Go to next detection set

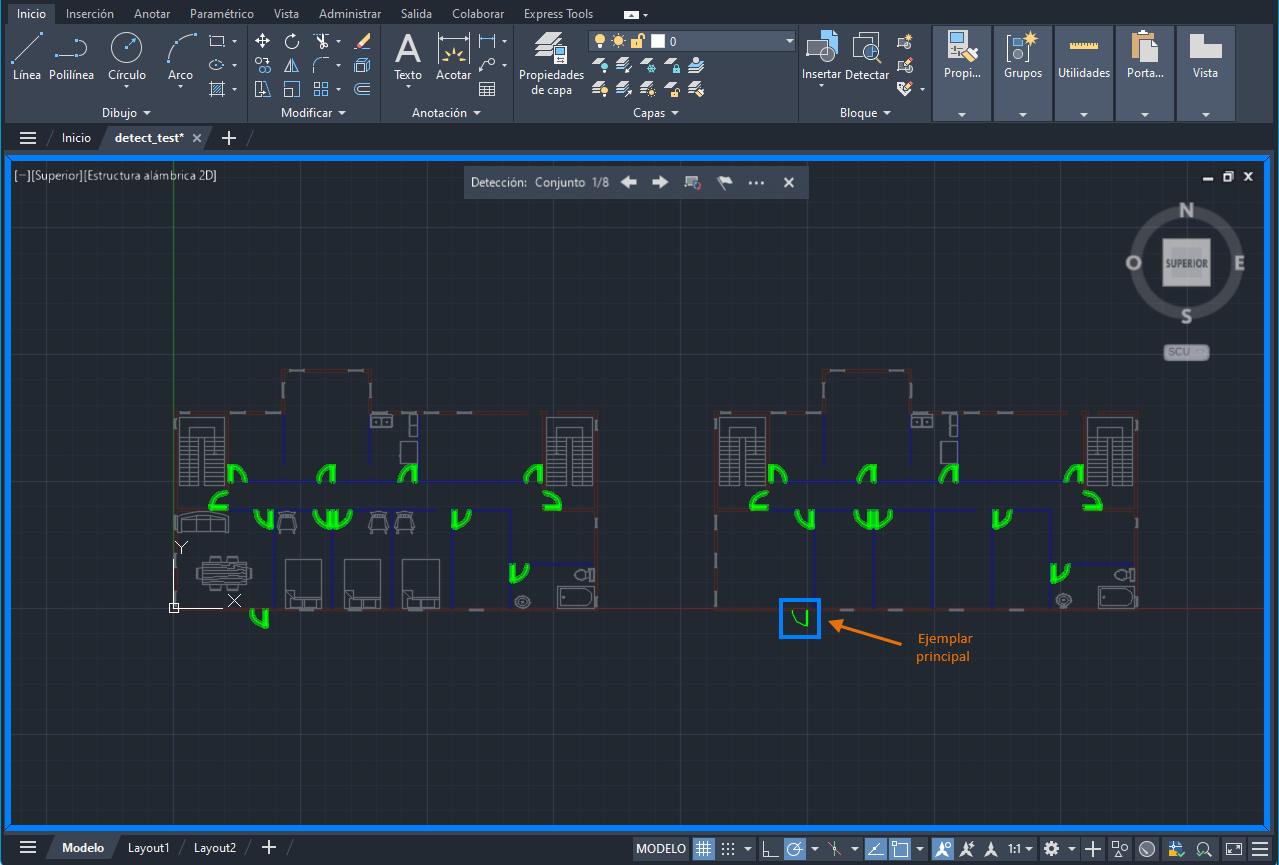tap(660, 182)
